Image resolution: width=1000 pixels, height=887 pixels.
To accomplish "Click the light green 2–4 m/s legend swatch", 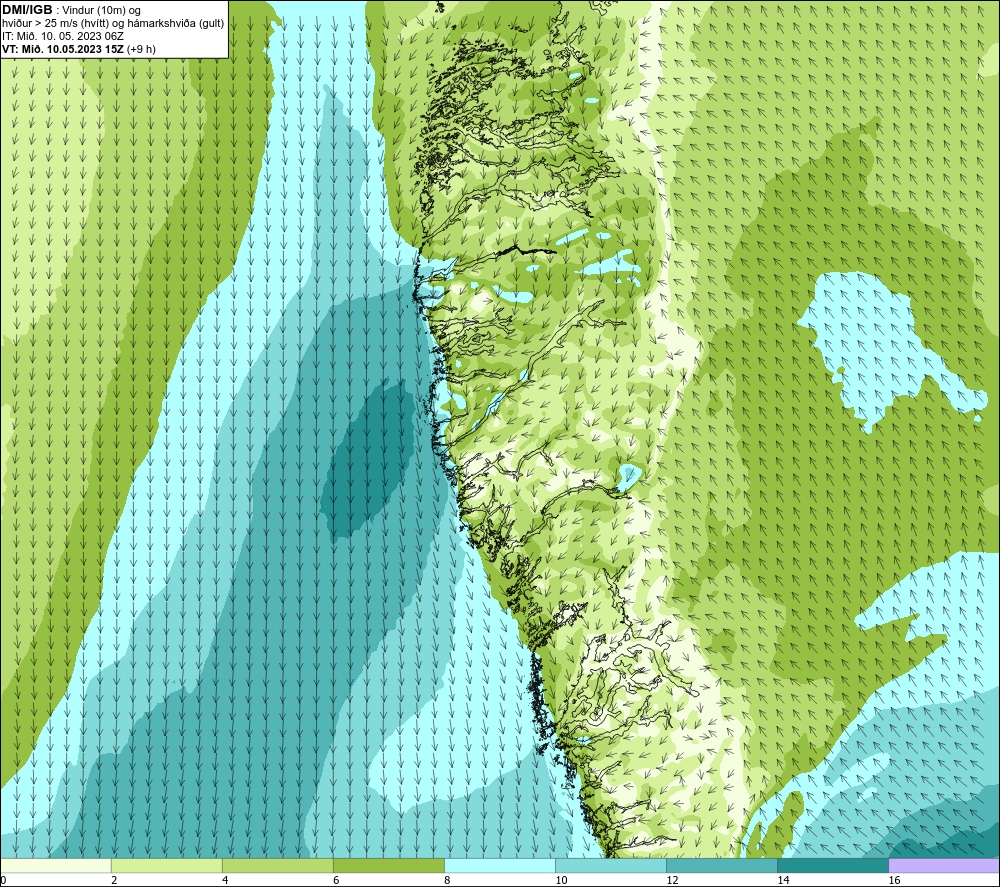I will point(166,865).
